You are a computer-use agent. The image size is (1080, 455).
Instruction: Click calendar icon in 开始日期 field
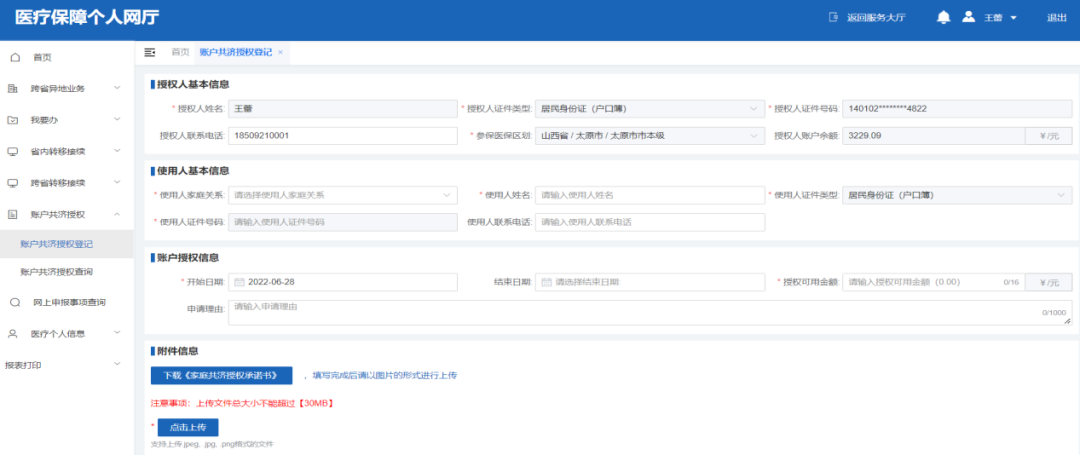pos(240,282)
